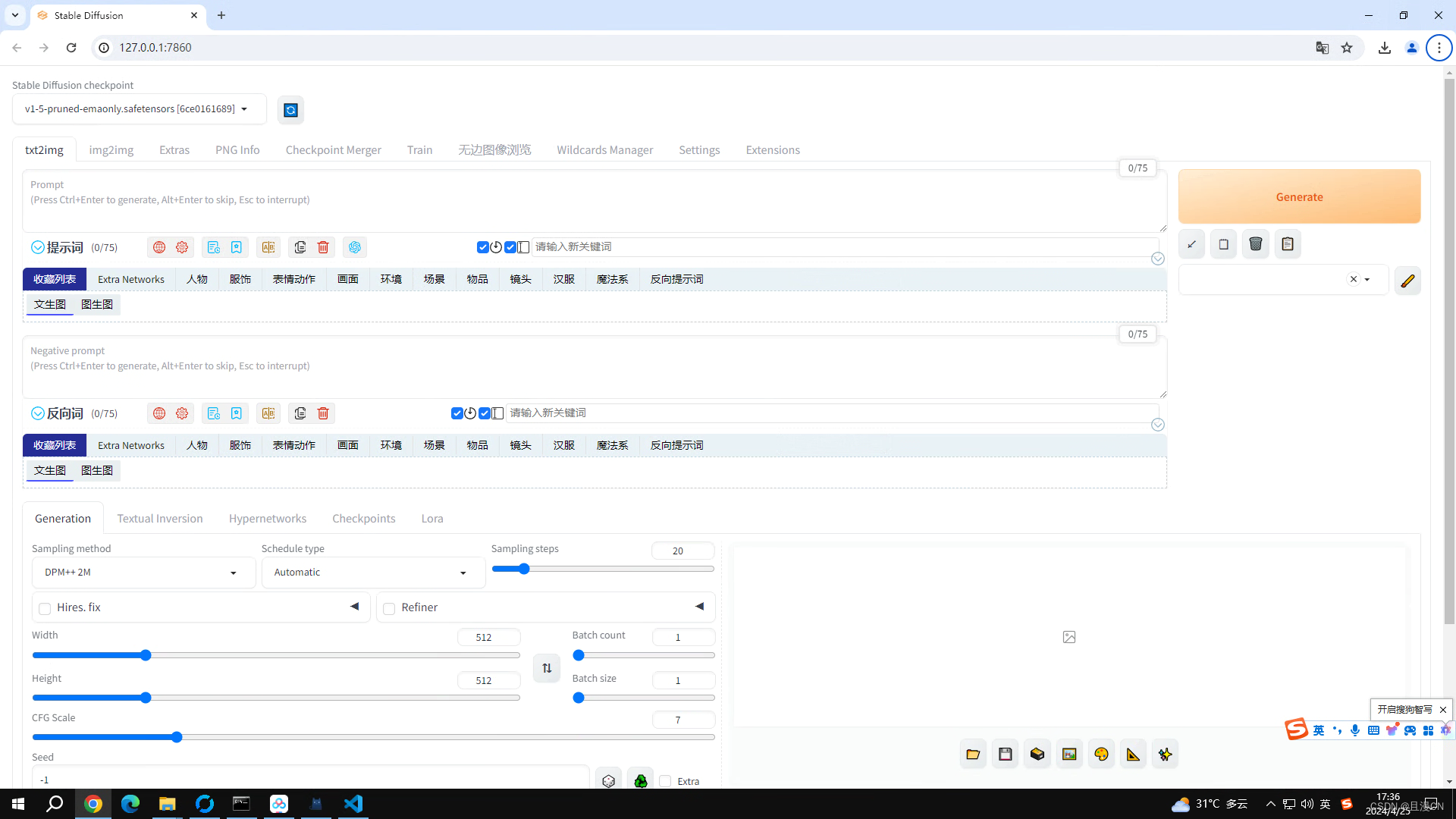Click the Generate button
The image size is (1456, 819).
click(1300, 196)
